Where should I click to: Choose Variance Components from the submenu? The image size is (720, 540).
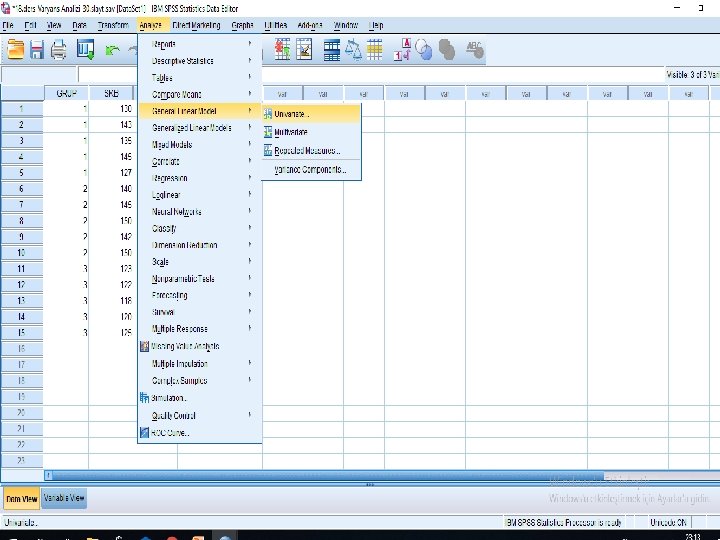pyautogui.click(x=311, y=169)
